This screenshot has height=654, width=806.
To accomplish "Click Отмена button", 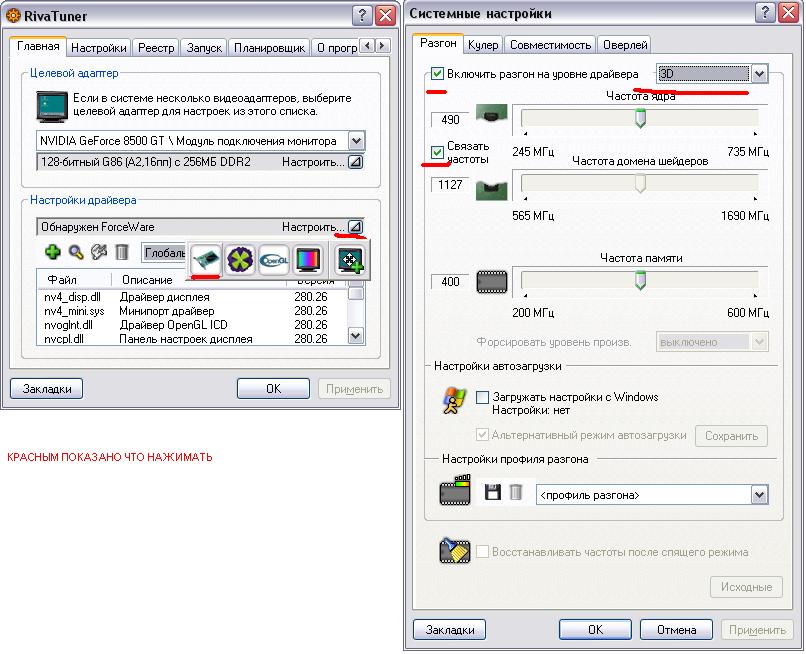I will point(676,630).
